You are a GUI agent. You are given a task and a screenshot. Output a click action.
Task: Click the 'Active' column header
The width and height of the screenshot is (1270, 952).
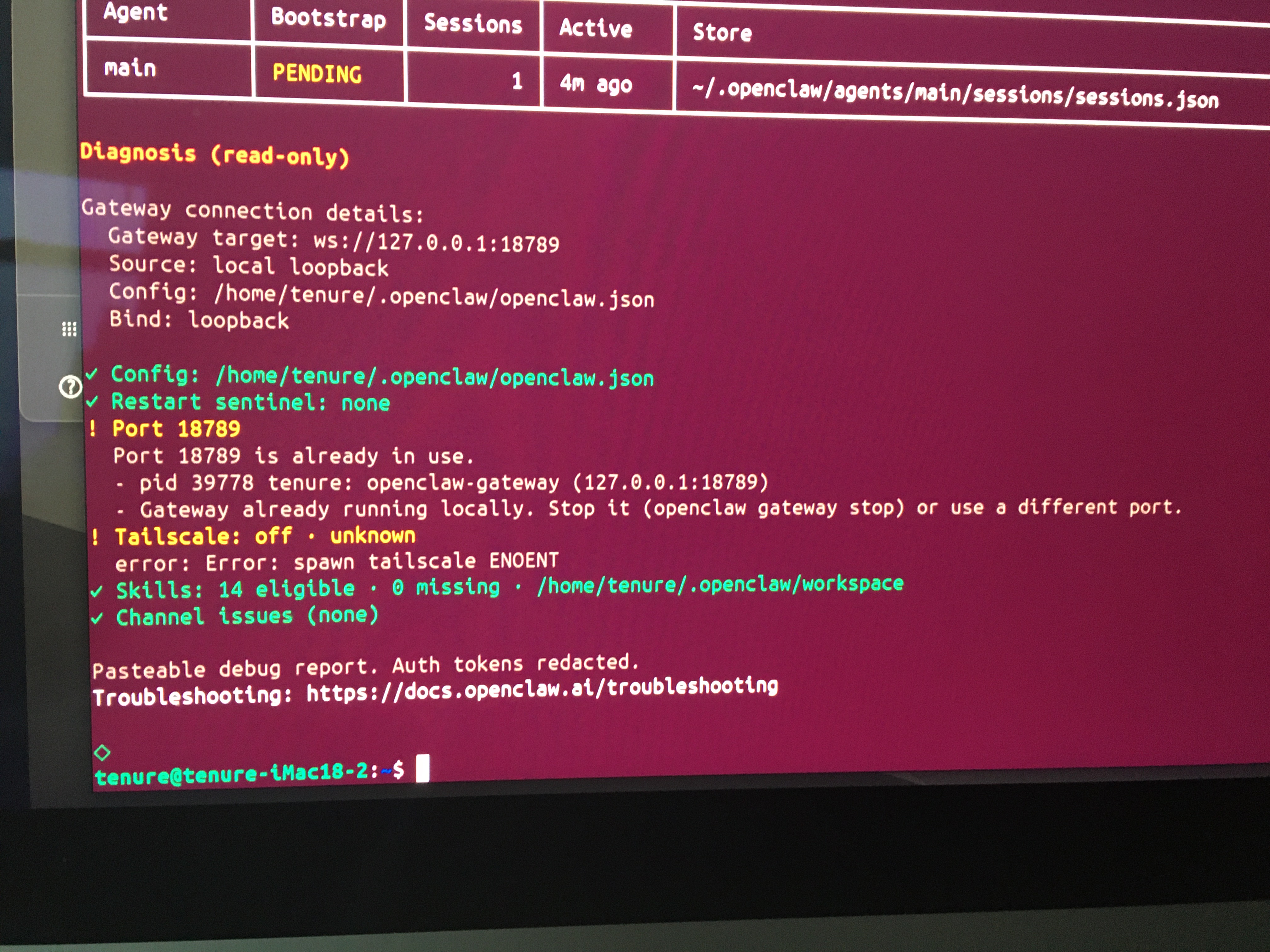(596, 28)
